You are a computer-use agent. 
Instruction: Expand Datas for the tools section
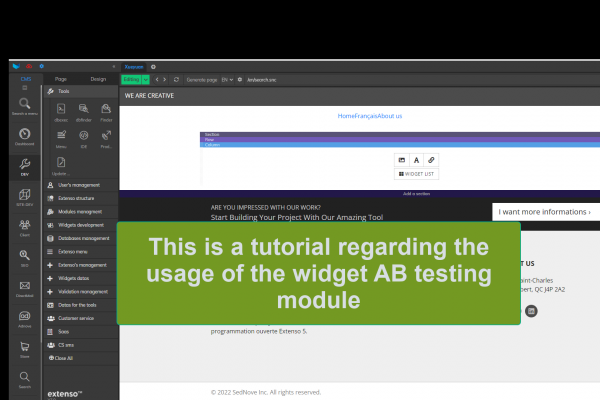click(81, 305)
